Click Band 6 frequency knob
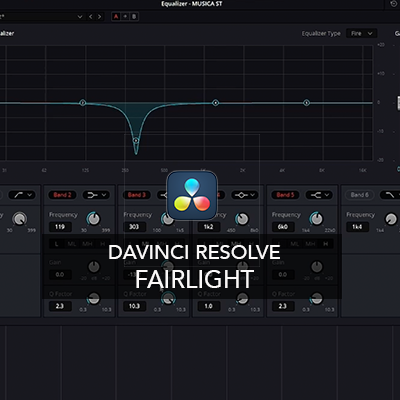Screen dimensions: 400x400 (391, 219)
